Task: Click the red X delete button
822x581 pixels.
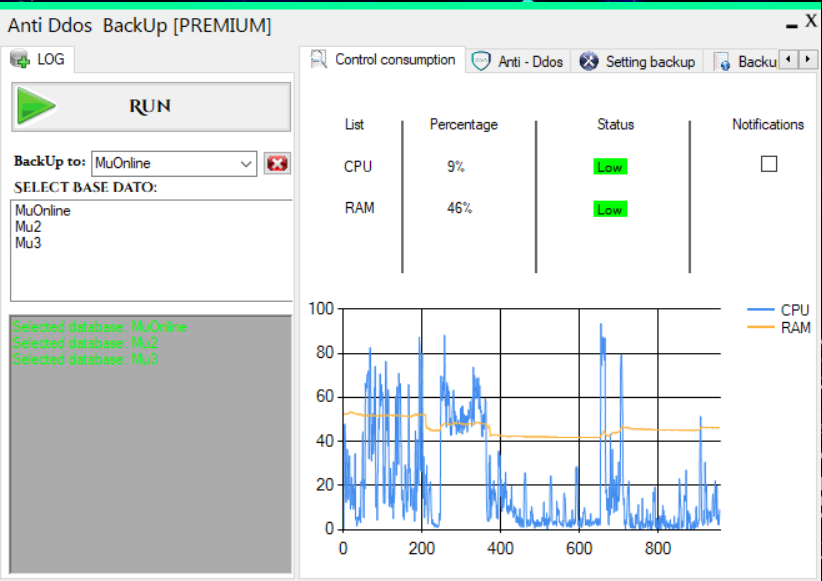Action: point(277,163)
